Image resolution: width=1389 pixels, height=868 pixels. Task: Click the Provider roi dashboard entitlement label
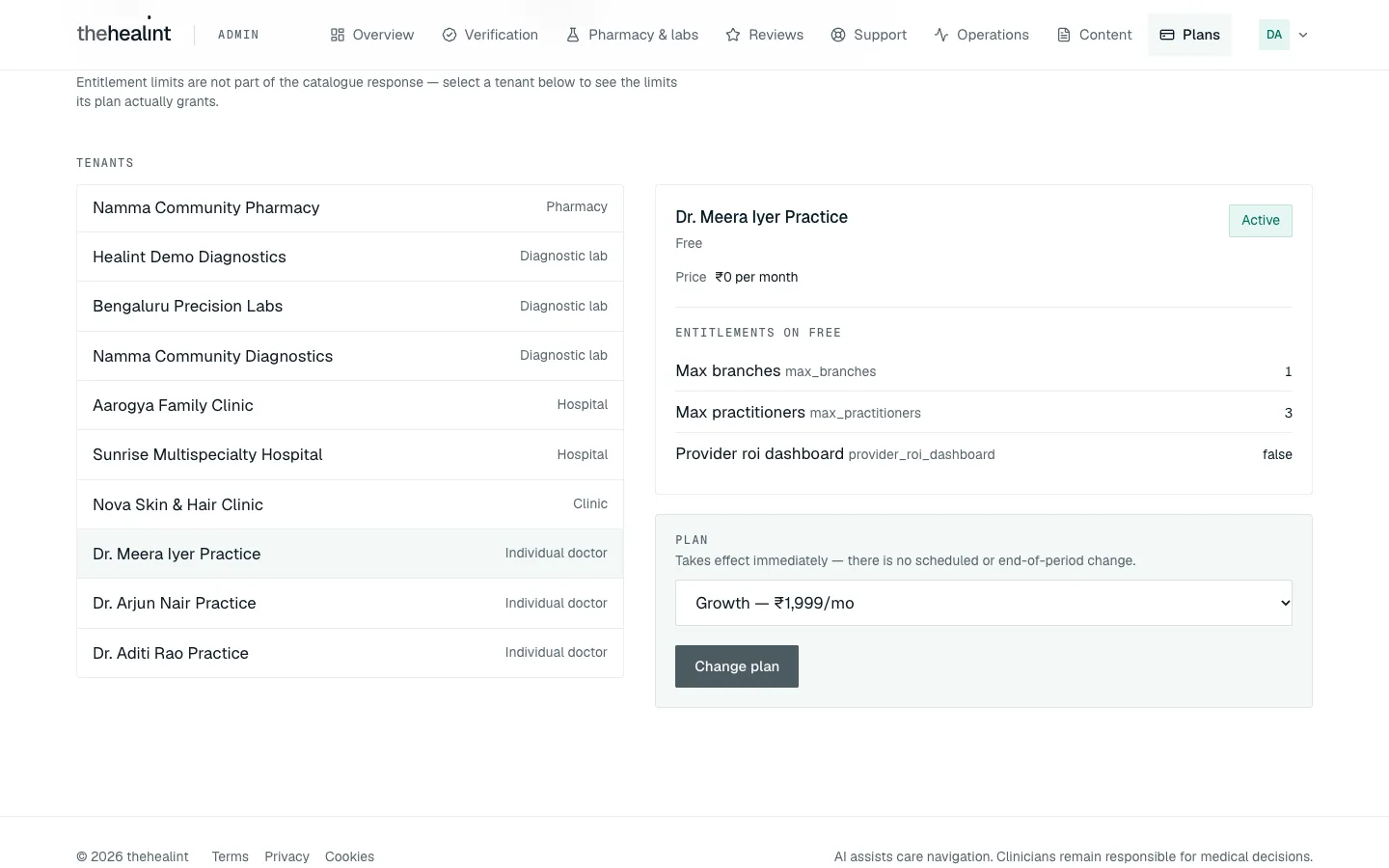point(759,453)
